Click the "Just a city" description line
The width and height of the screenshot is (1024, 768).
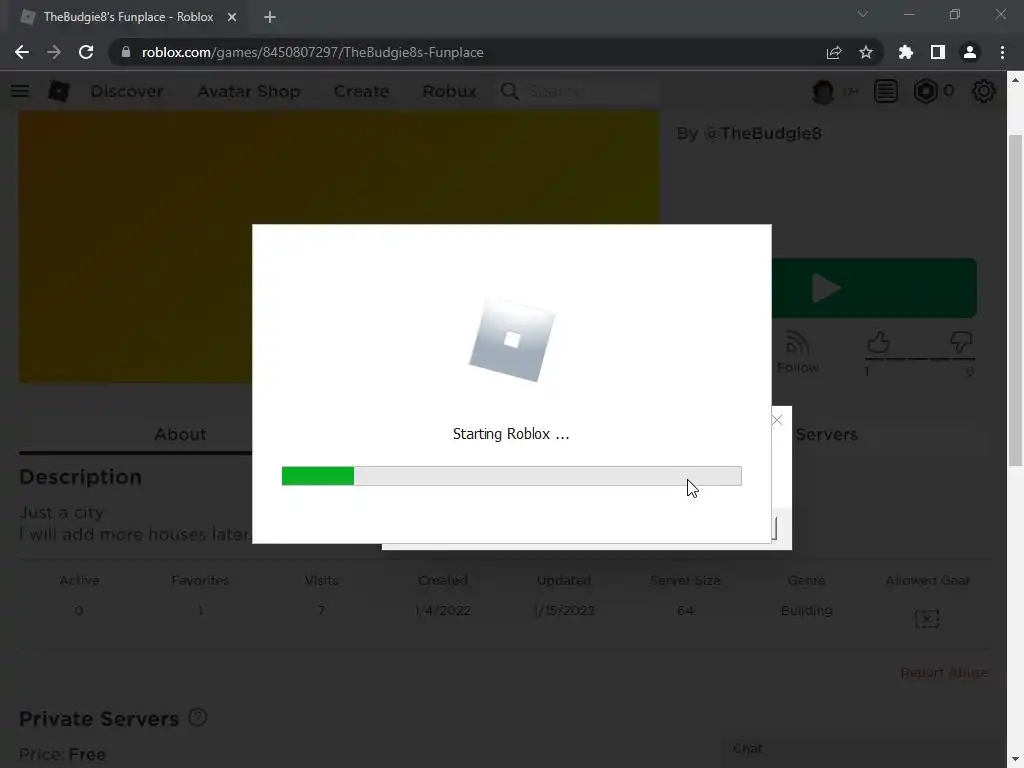pos(61,513)
